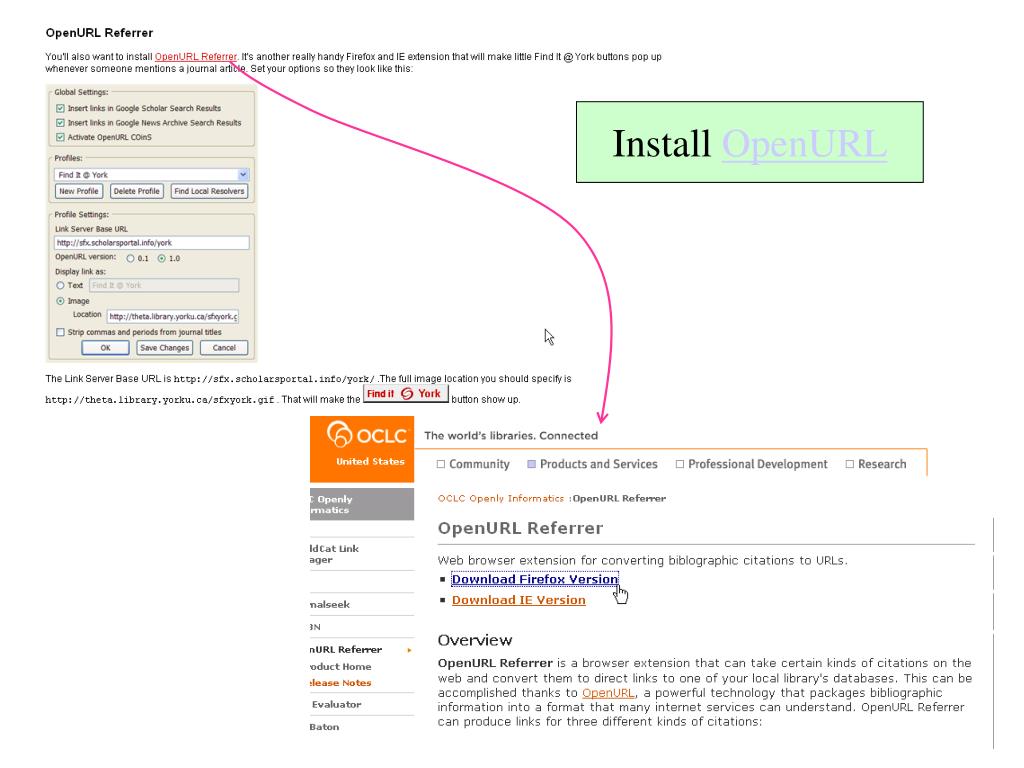The height and width of the screenshot is (768, 1024).
Task: Click the arrow beside OpenURL Referrer sidebar item
Action: (x=409, y=650)
